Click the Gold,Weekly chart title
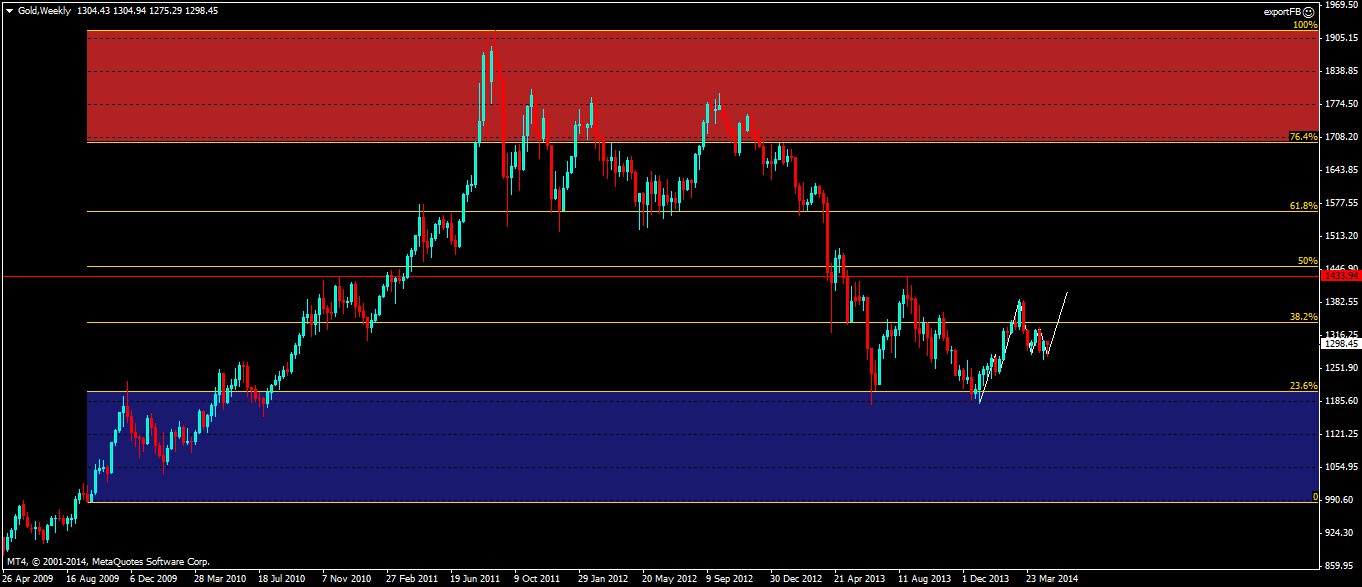The image size is (1362, 587). tap(44, 10)
